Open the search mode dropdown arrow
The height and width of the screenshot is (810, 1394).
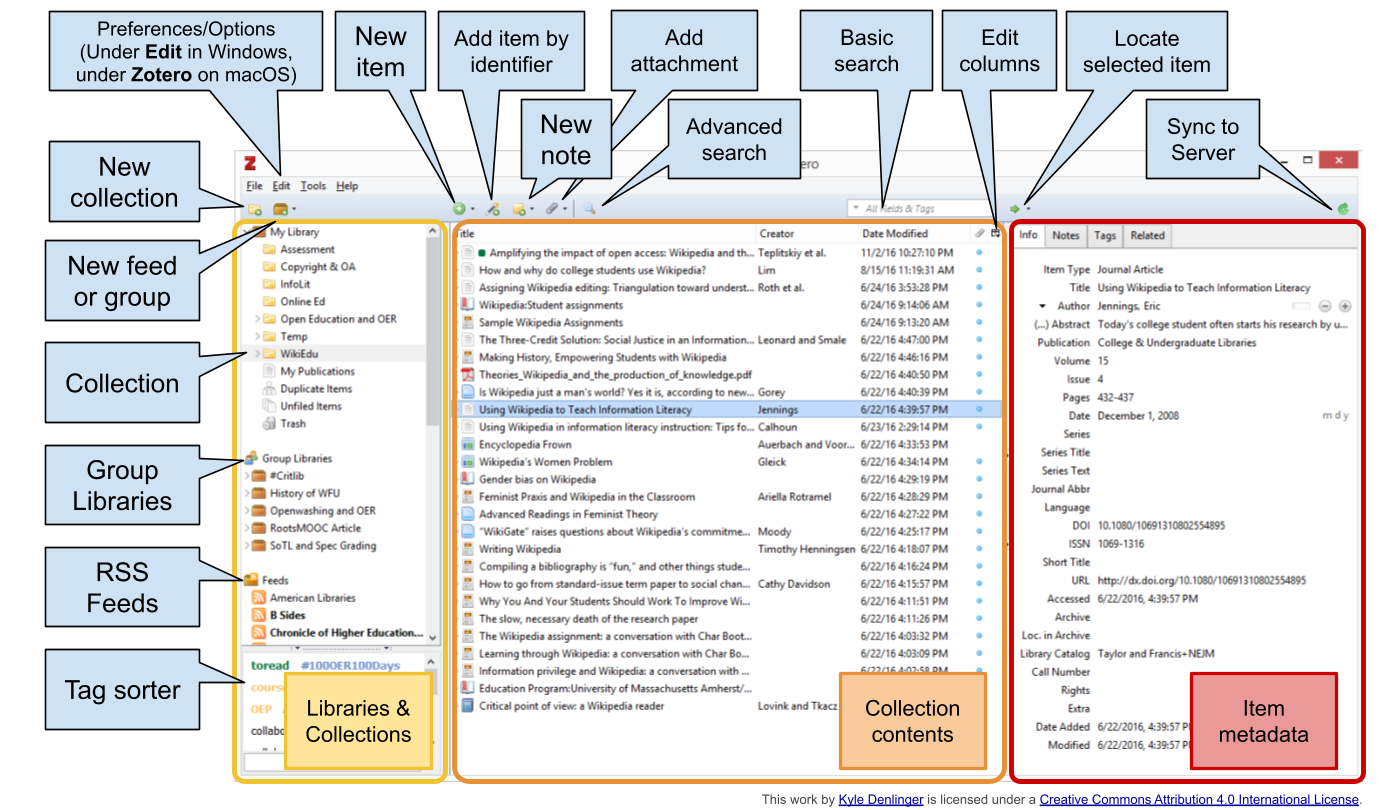(856, 209)
